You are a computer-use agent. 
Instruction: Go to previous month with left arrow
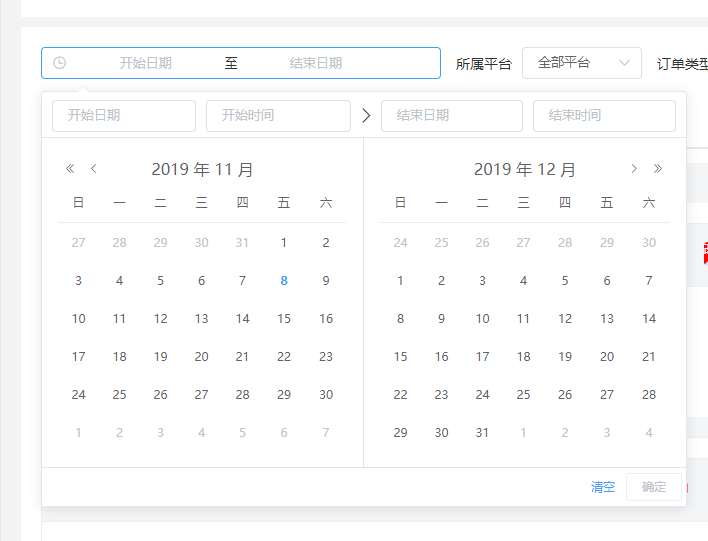(x=94, y=169)
